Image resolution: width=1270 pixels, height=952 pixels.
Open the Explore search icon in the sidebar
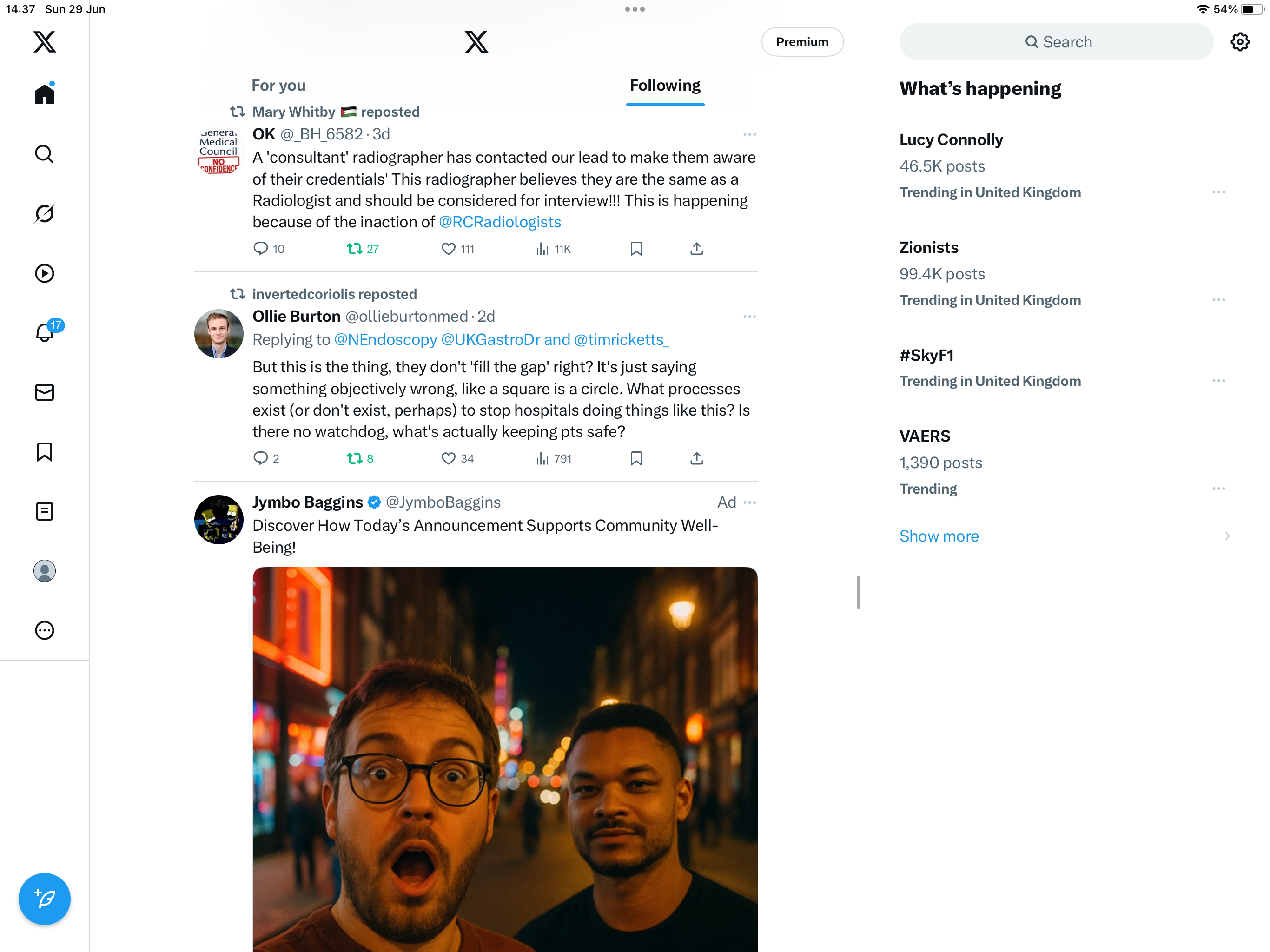point(44,154)
